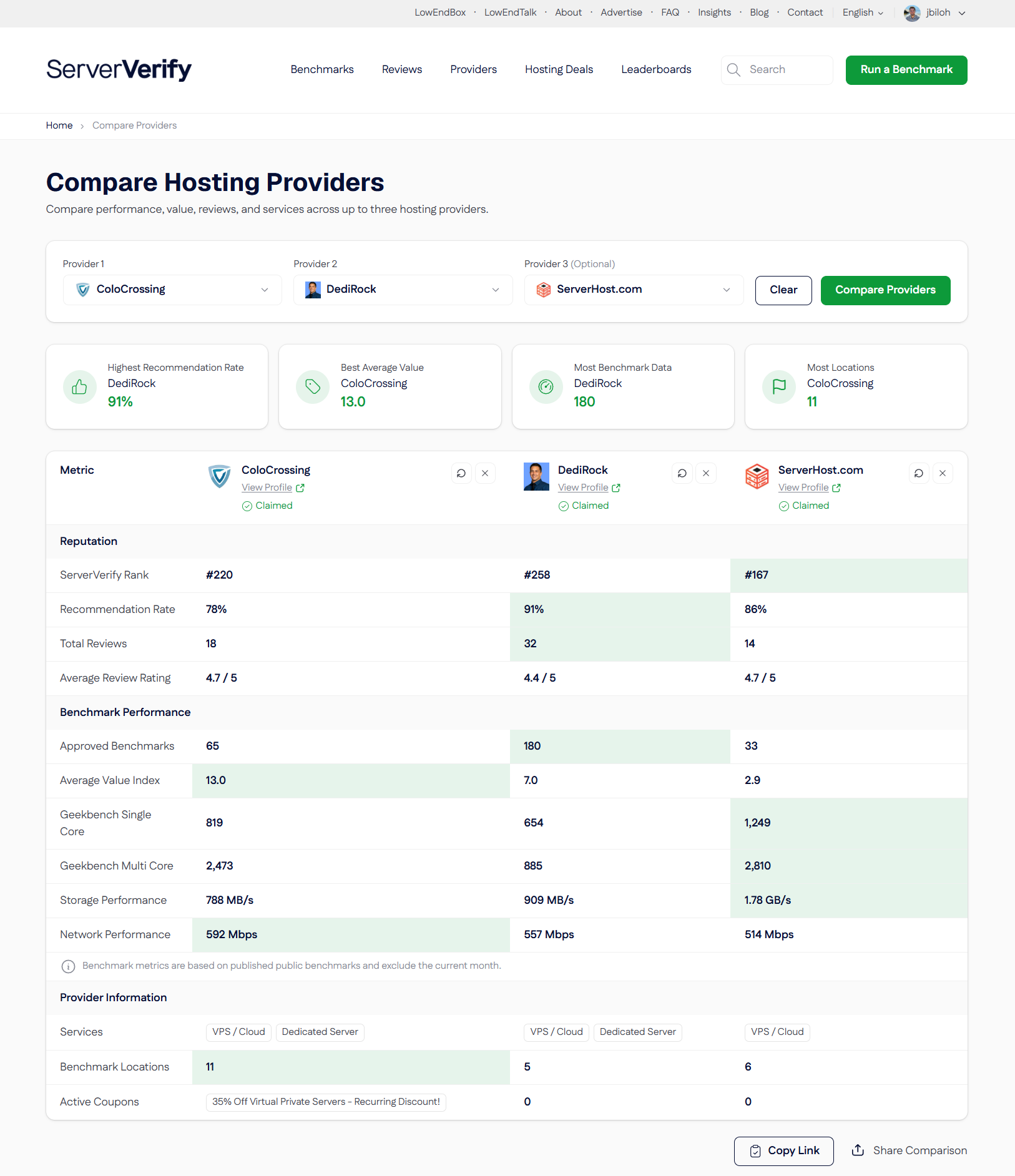Click the Contact top bar link
The image size is (1015, 1176).
(x=805, y=12)
